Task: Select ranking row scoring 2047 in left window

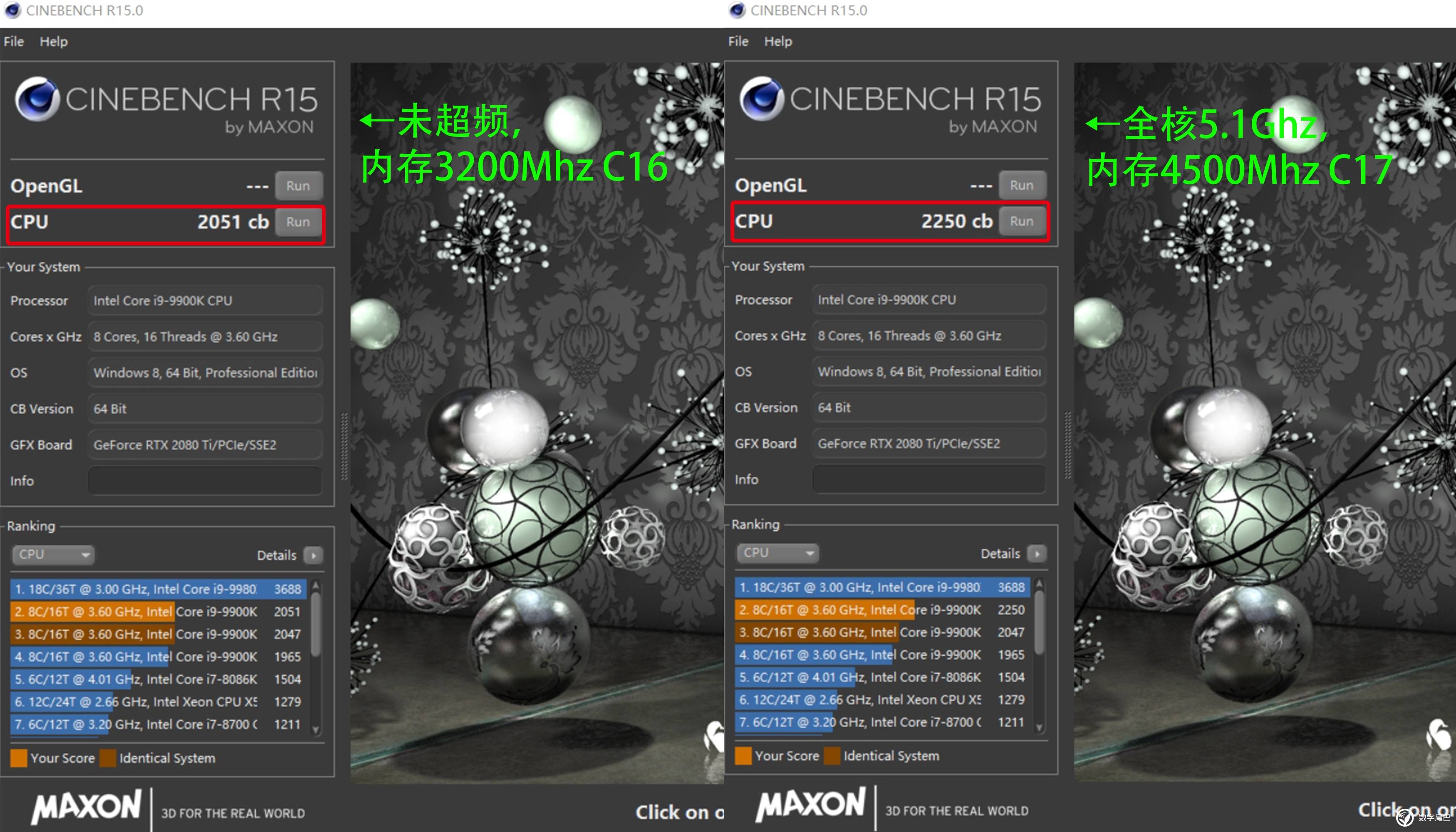Action: pos(158,634)
